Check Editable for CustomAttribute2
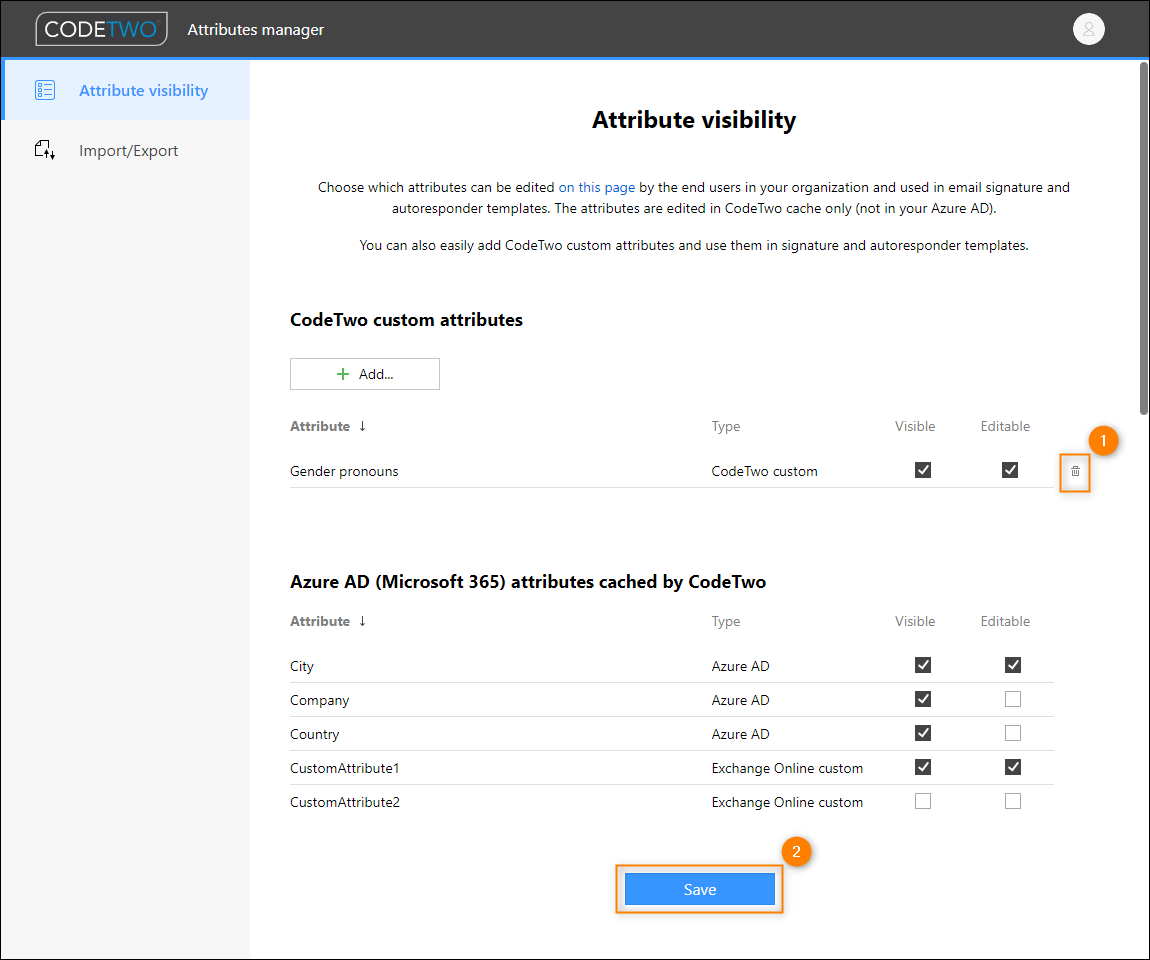The height and width of the screenshot is (960, 1150). pos(1013,801)
